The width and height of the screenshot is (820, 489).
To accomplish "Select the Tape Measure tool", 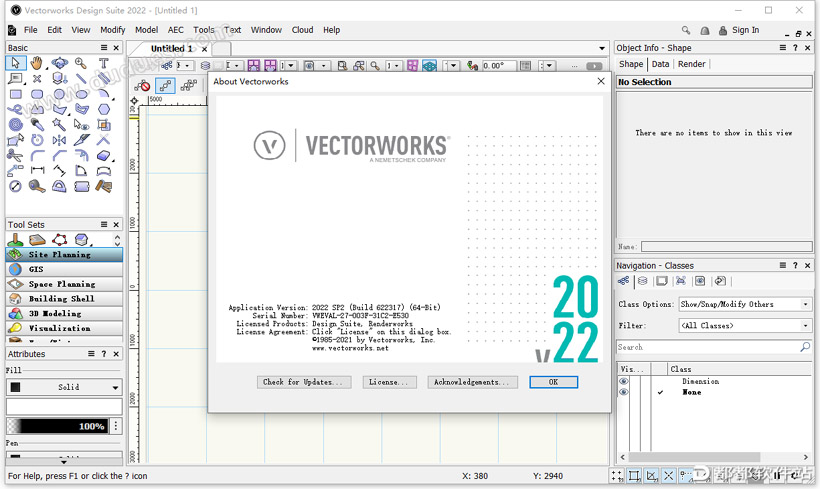I will (37, 186).
